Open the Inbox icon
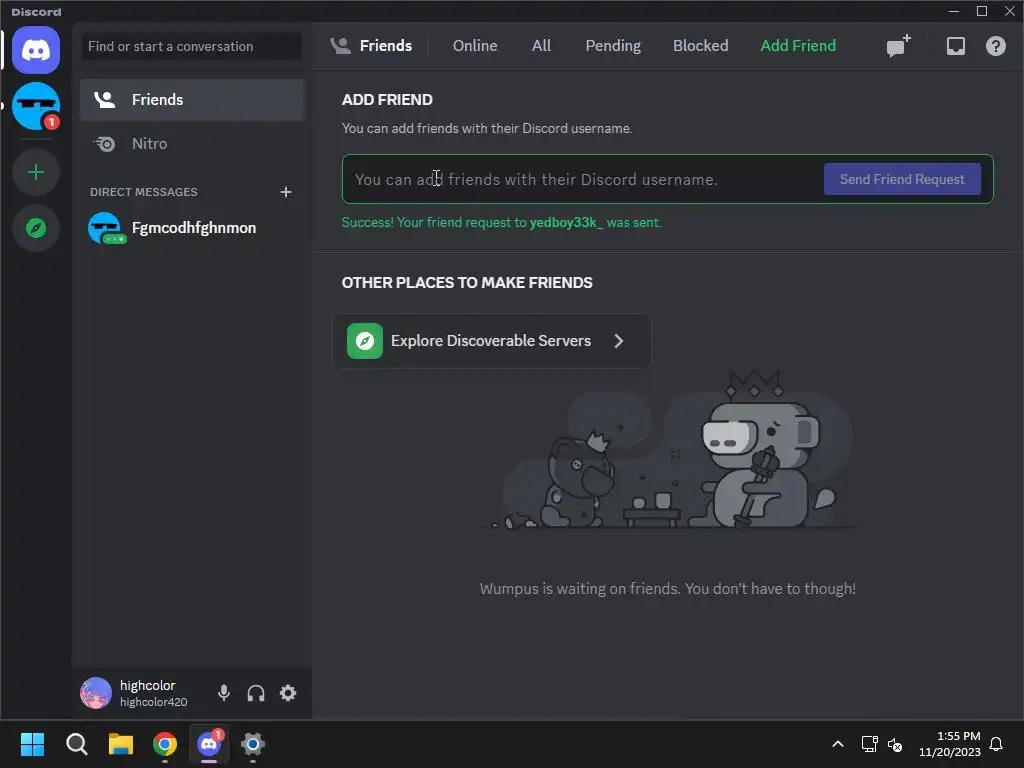Viewport: 1024px width, 768px height. [x=955, y=46]
